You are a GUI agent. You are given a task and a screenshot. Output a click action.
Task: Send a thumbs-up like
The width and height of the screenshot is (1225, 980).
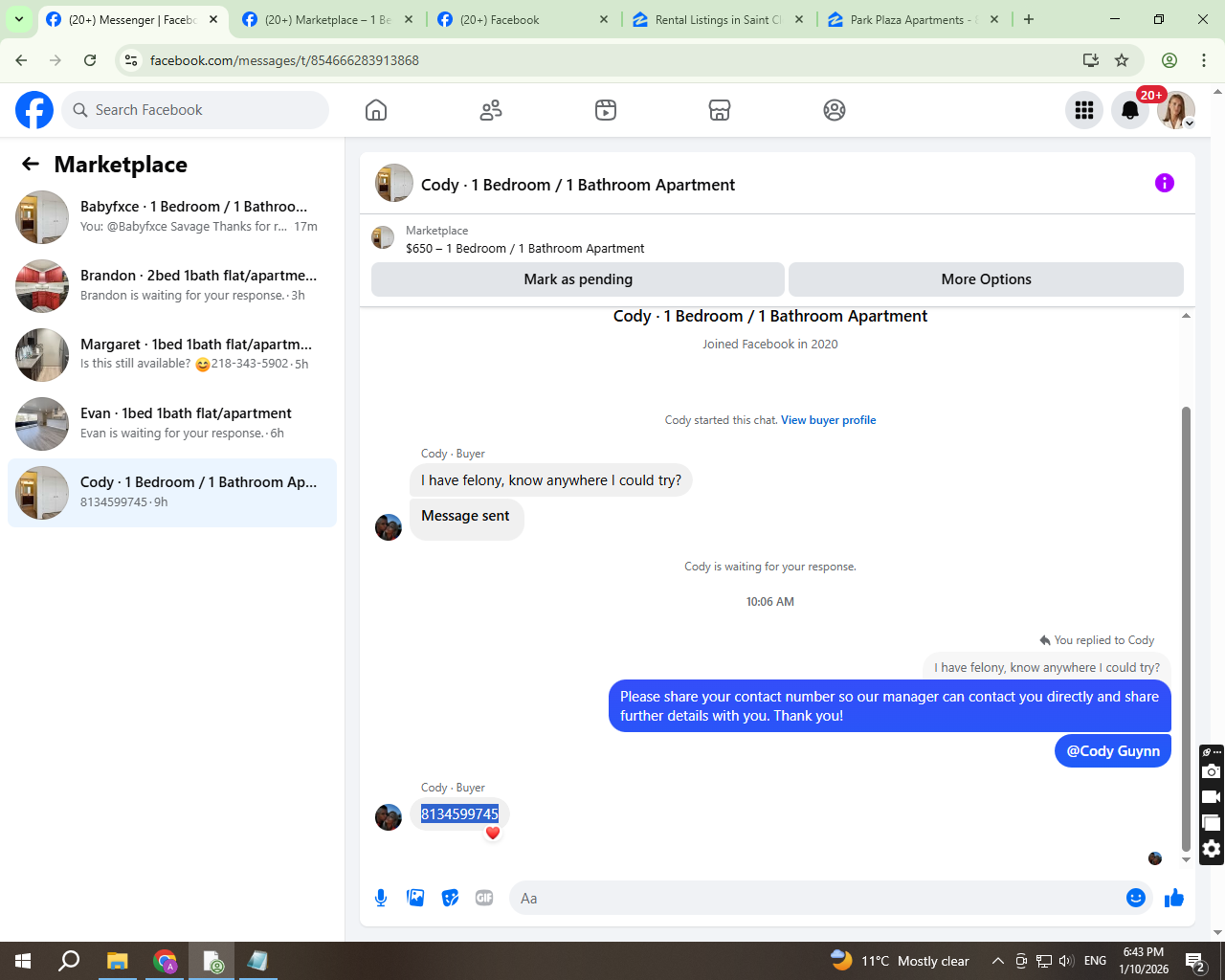(x=1174, y=898)
